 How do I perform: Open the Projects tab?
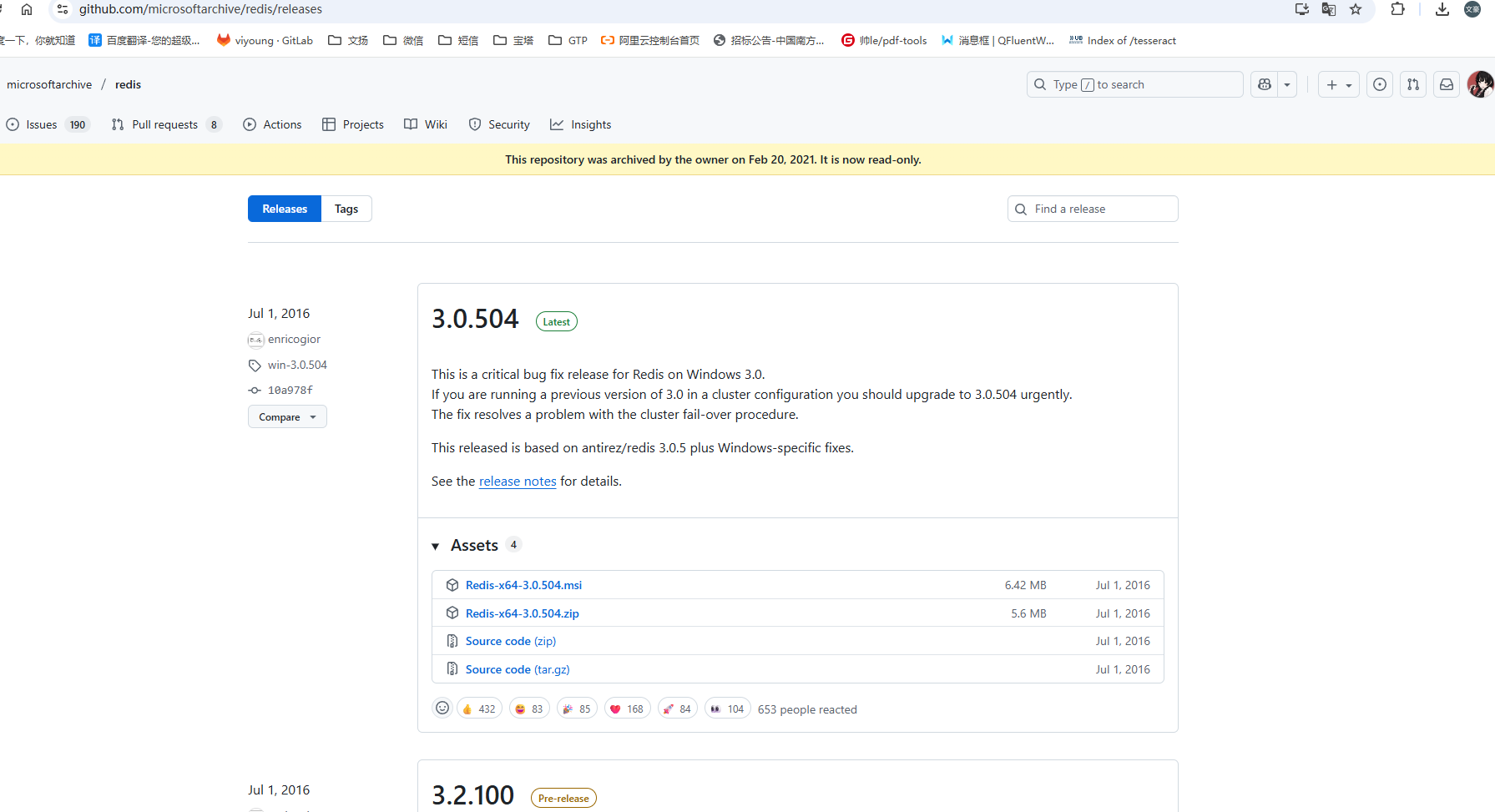pos(353,124)
